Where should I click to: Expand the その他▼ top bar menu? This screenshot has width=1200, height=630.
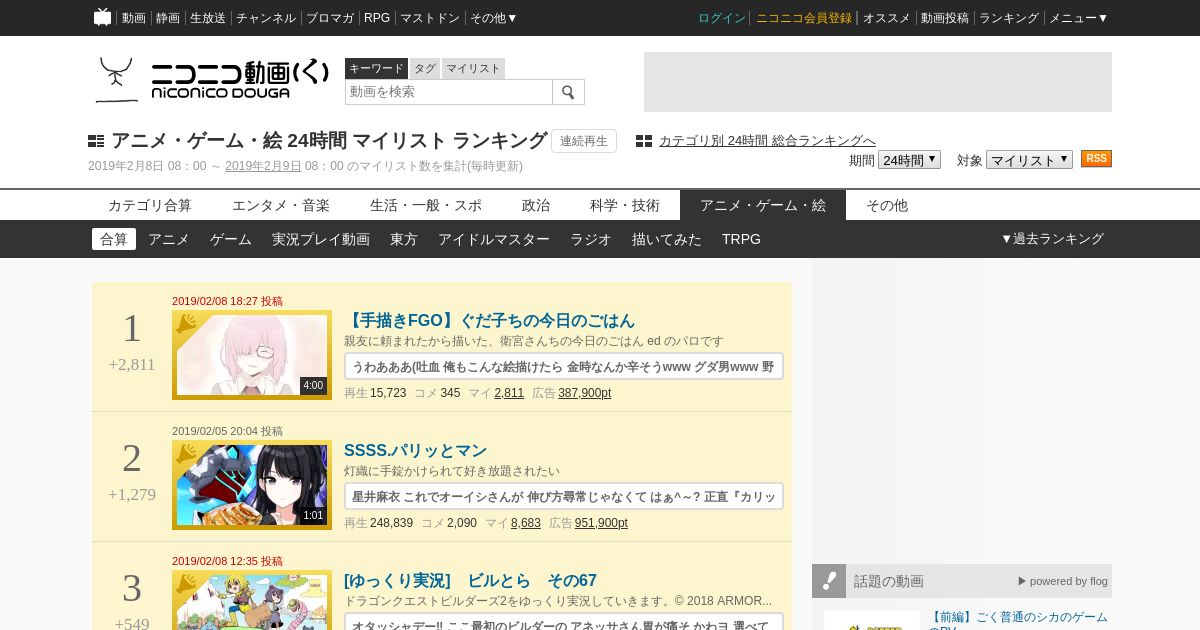pos(494,18)
